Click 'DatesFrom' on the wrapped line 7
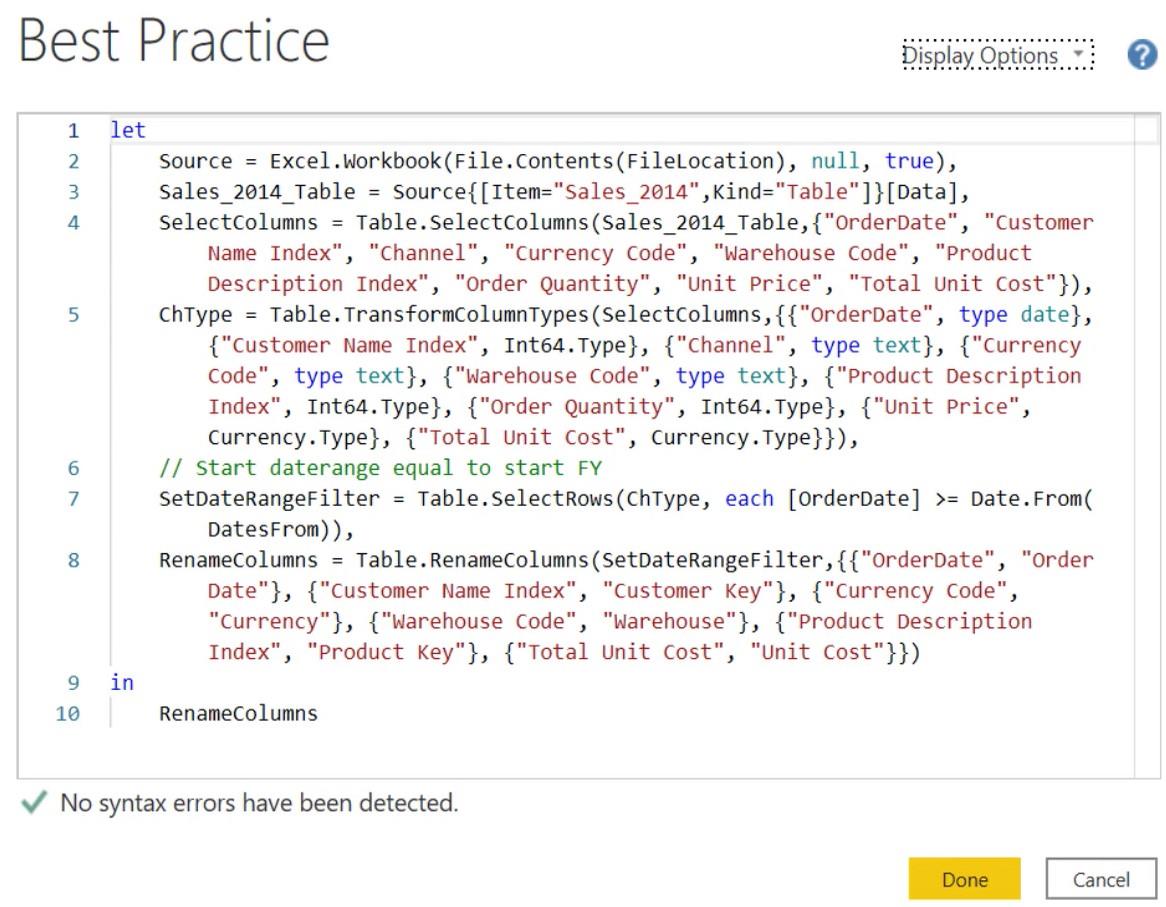Viewport: 1166px width, 907px height. (262, 529)
